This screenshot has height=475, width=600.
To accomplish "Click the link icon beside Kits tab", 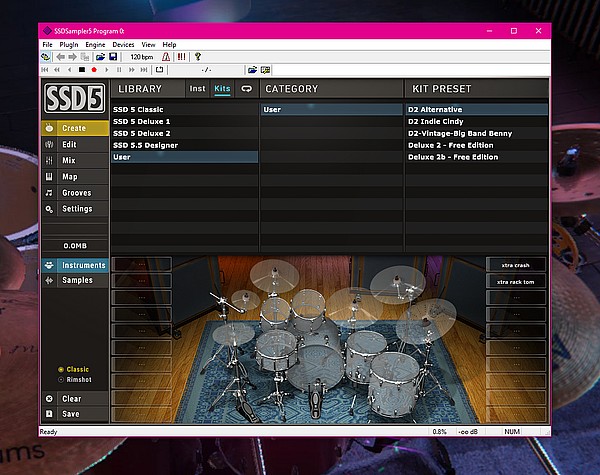I will [x=246, y=89].
